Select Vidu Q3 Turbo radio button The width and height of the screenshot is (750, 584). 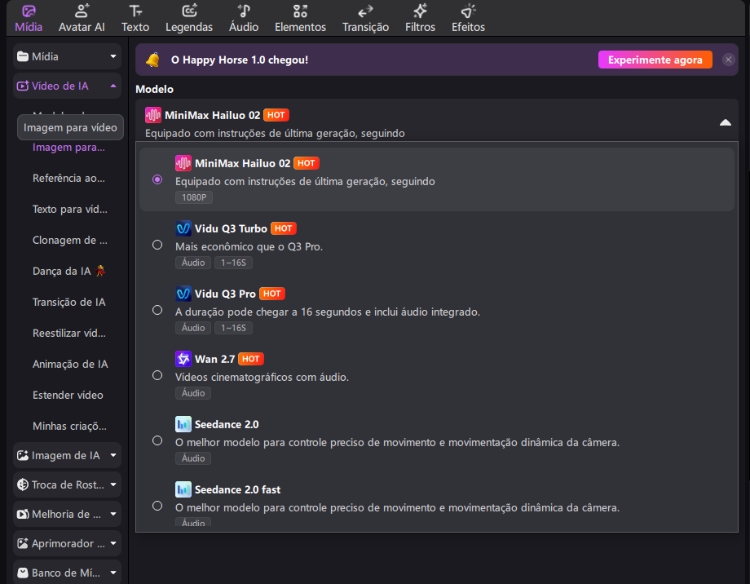coord(157,245)
